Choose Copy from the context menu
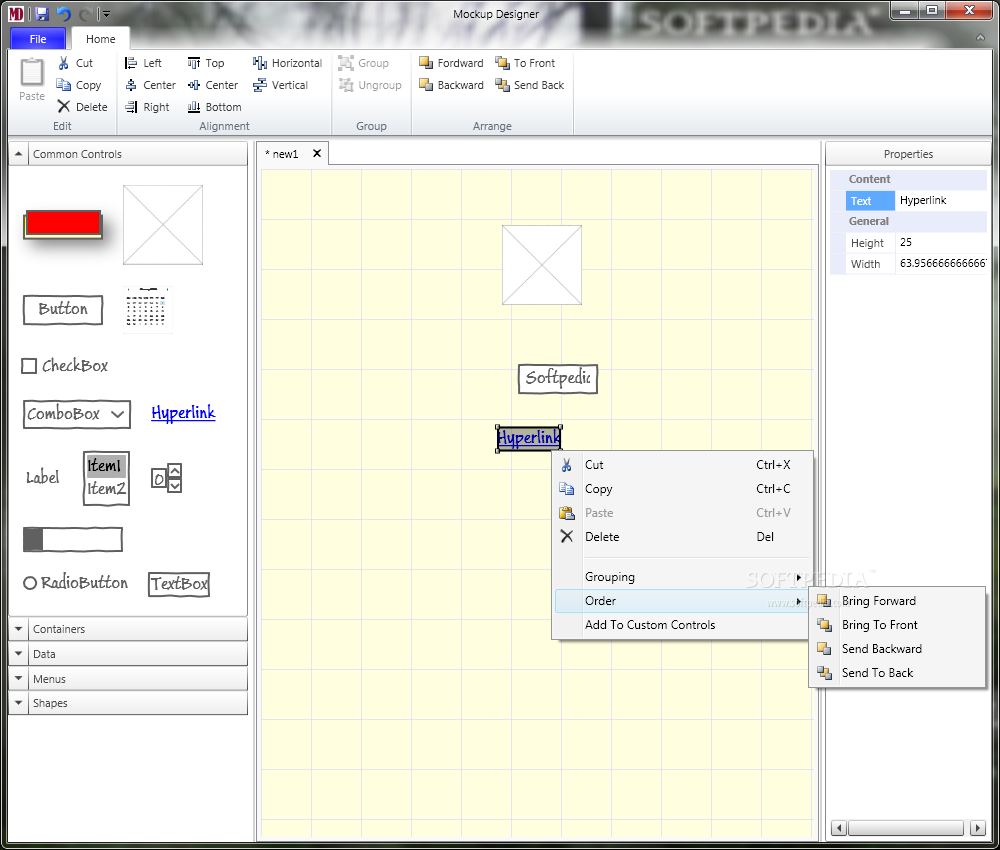Image resolution: width=1000 pixels, height=850 pixels. (x=682, y=489)
